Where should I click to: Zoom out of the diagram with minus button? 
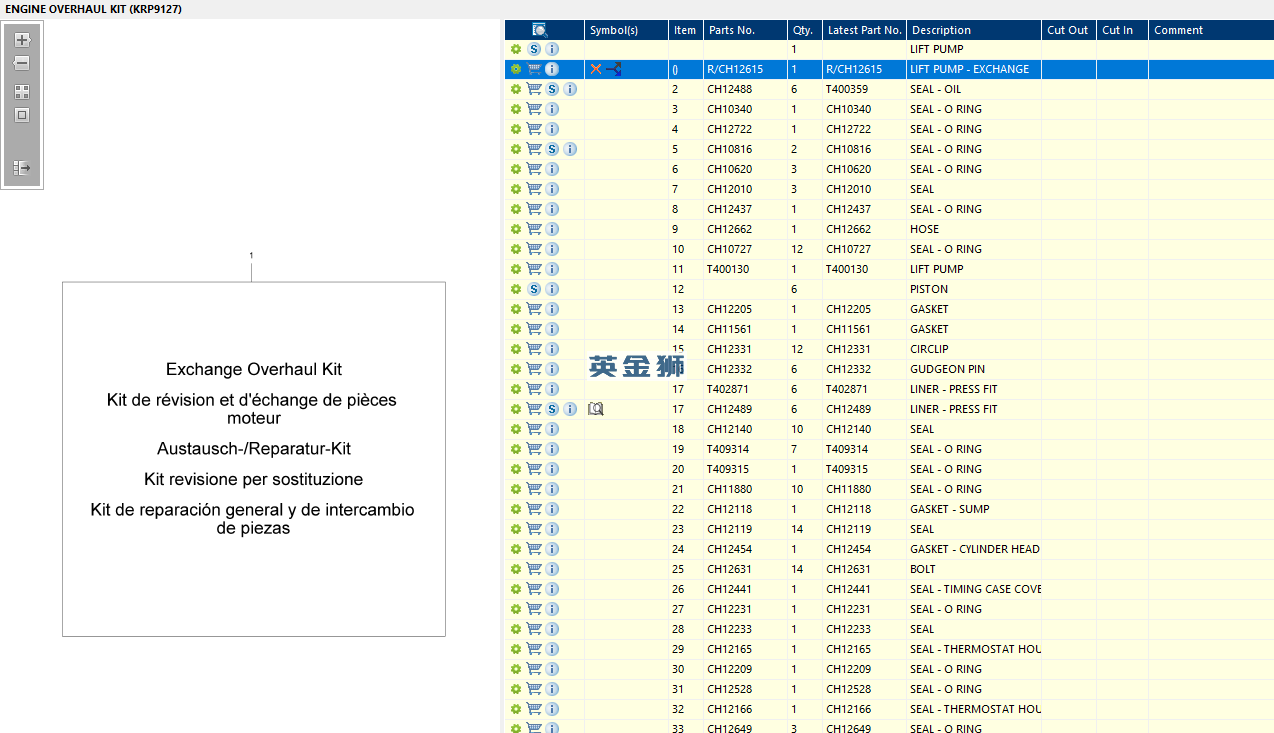pos(22,63)
